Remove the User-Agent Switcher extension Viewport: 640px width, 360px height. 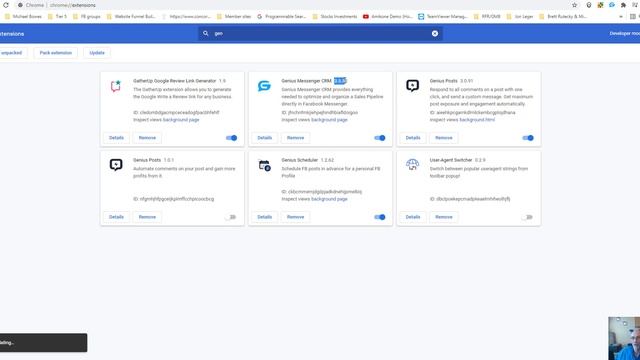coord(444,217)
